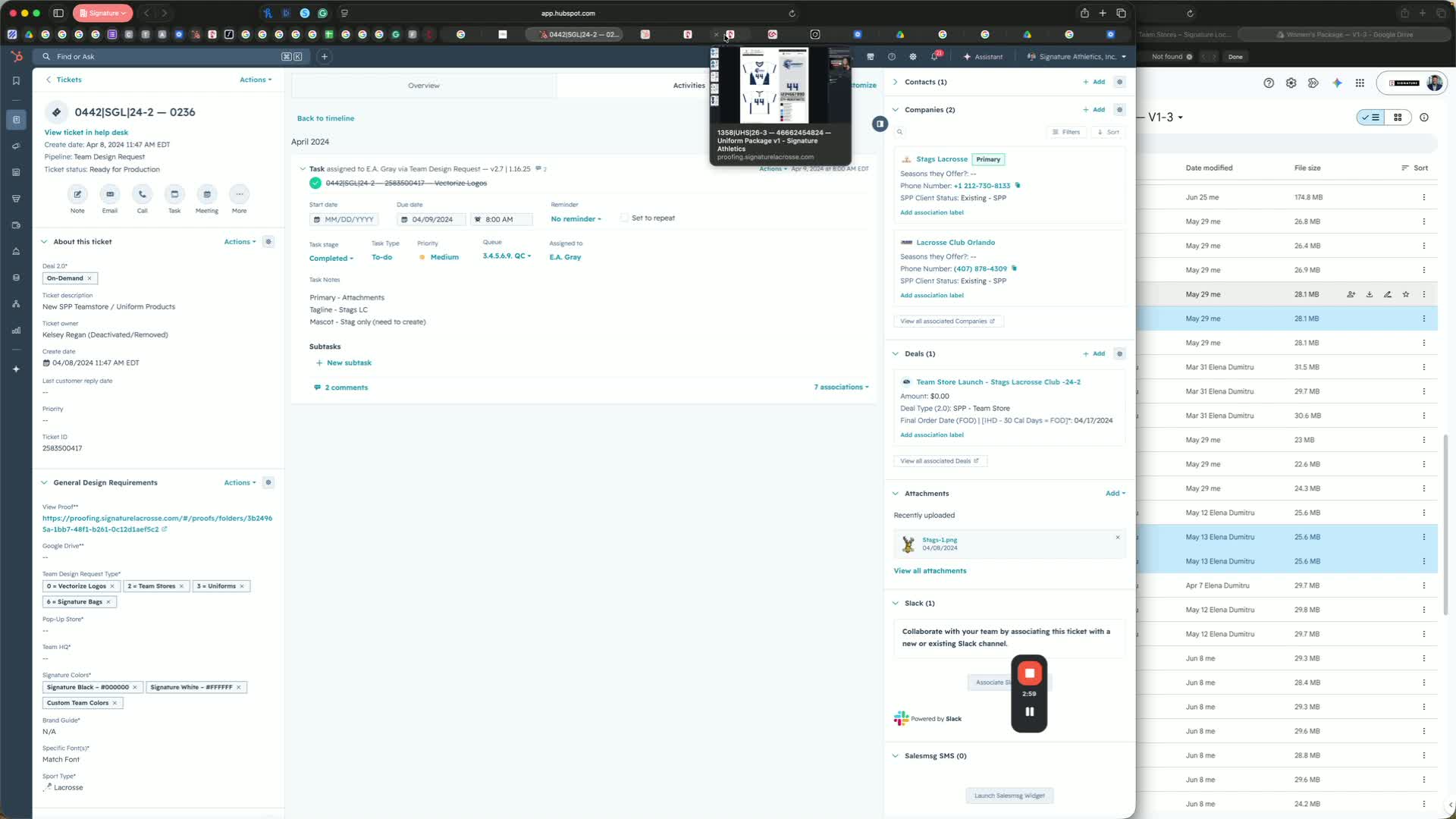Download the highlighted 28.1 MB Drive file
This screenshot has width=1456, height=819.
coord(1370,294)
